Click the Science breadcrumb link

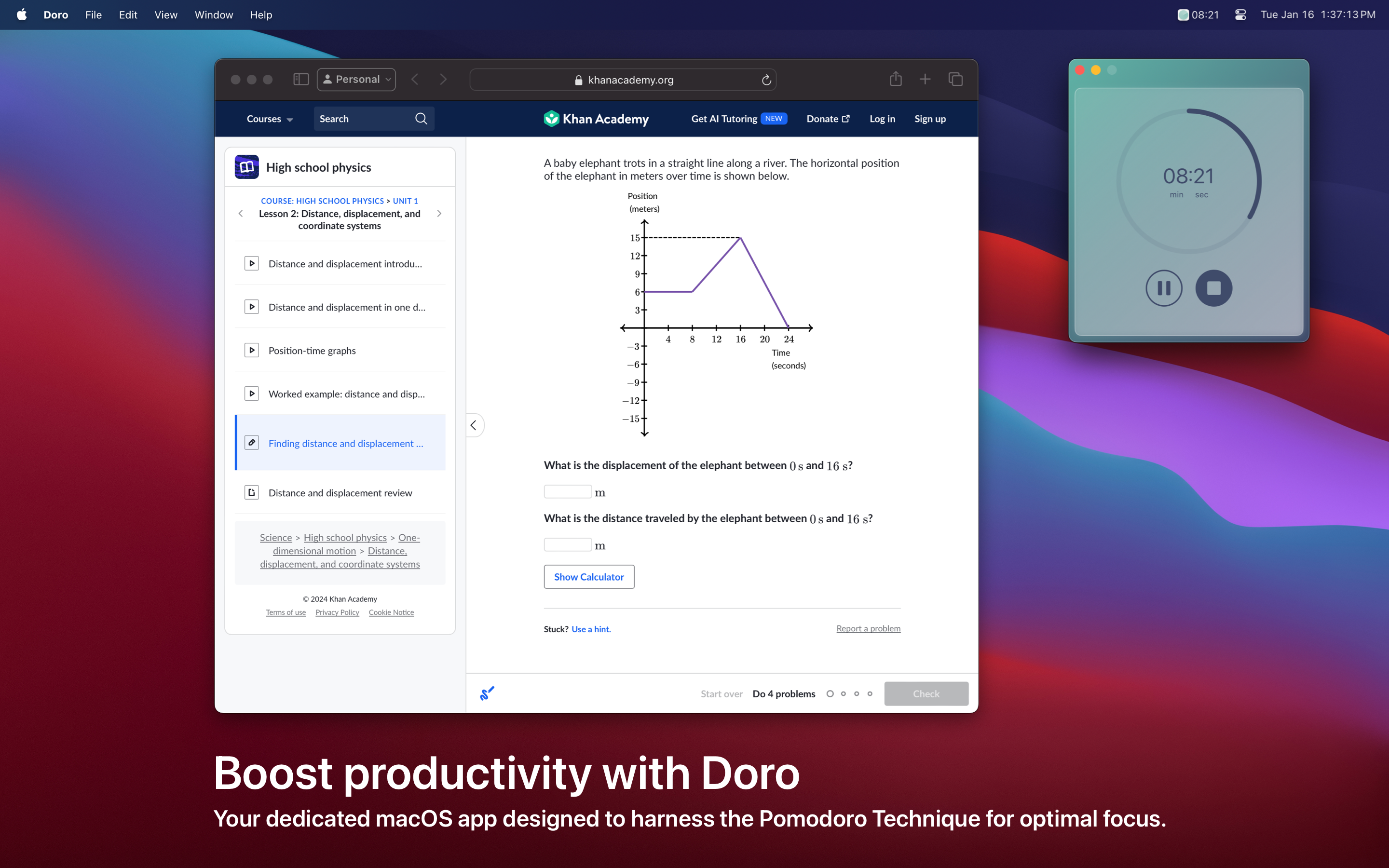[275, 537]
